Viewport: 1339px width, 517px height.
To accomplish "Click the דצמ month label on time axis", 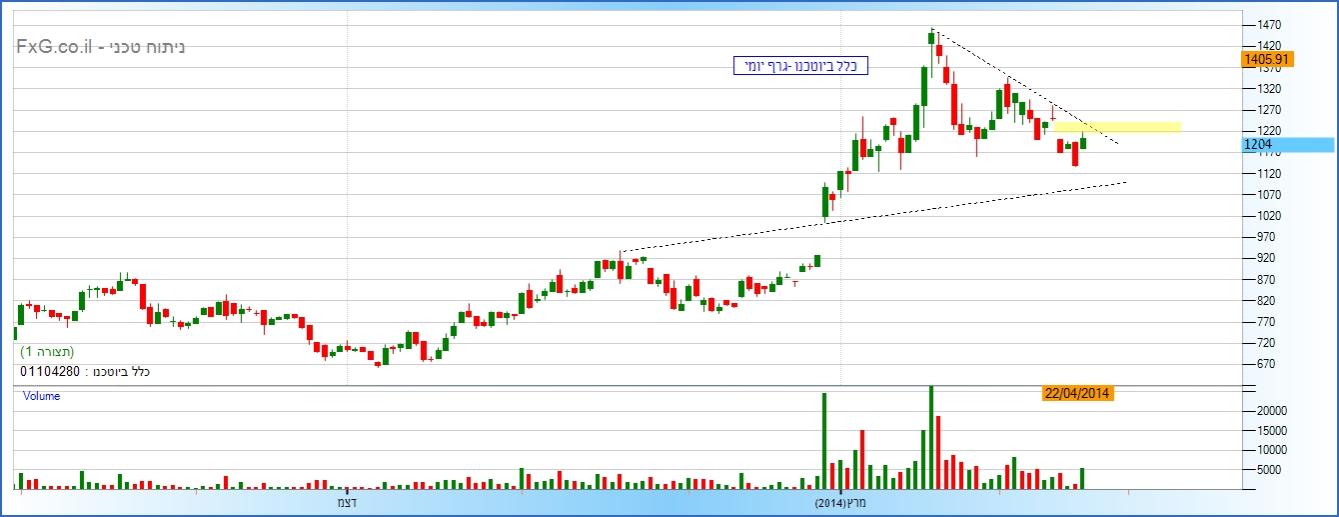I will [x=347, y=501].
